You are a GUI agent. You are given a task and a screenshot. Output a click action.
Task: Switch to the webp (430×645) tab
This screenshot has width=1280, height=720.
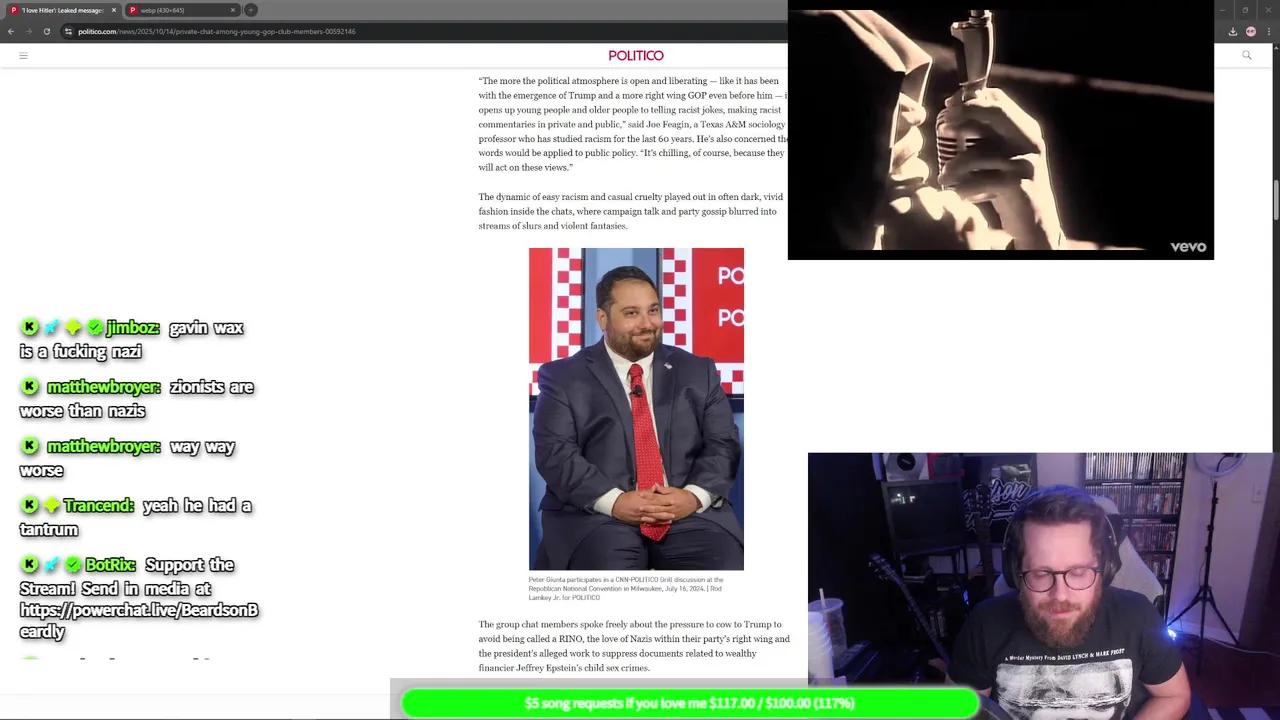pyautogui.click(x=182, y=10)
